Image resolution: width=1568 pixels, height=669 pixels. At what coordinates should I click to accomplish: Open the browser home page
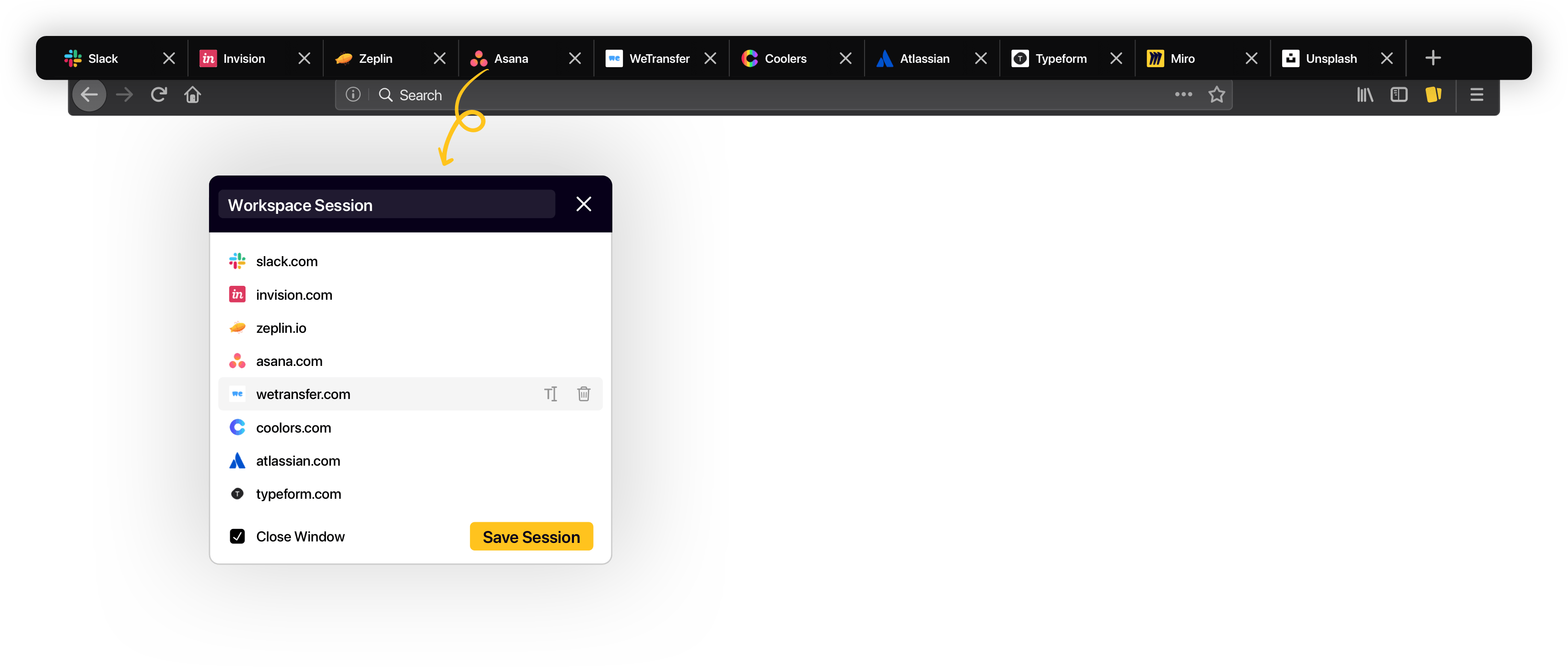(x=193, y=94)
